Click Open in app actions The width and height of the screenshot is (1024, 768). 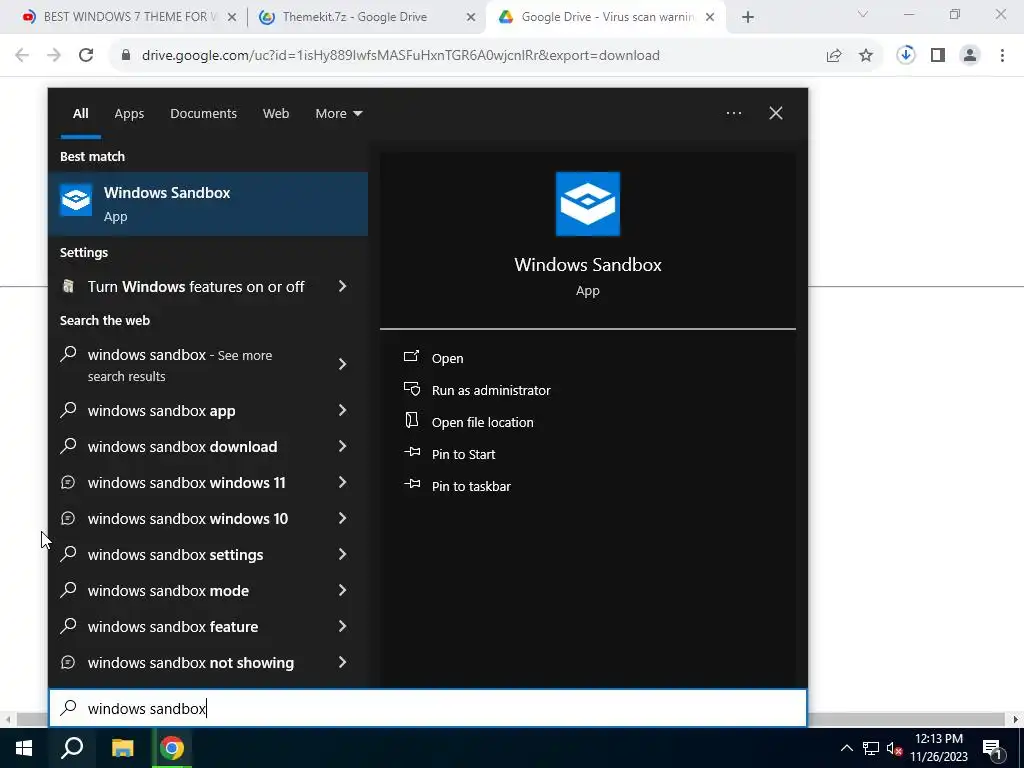447,358
